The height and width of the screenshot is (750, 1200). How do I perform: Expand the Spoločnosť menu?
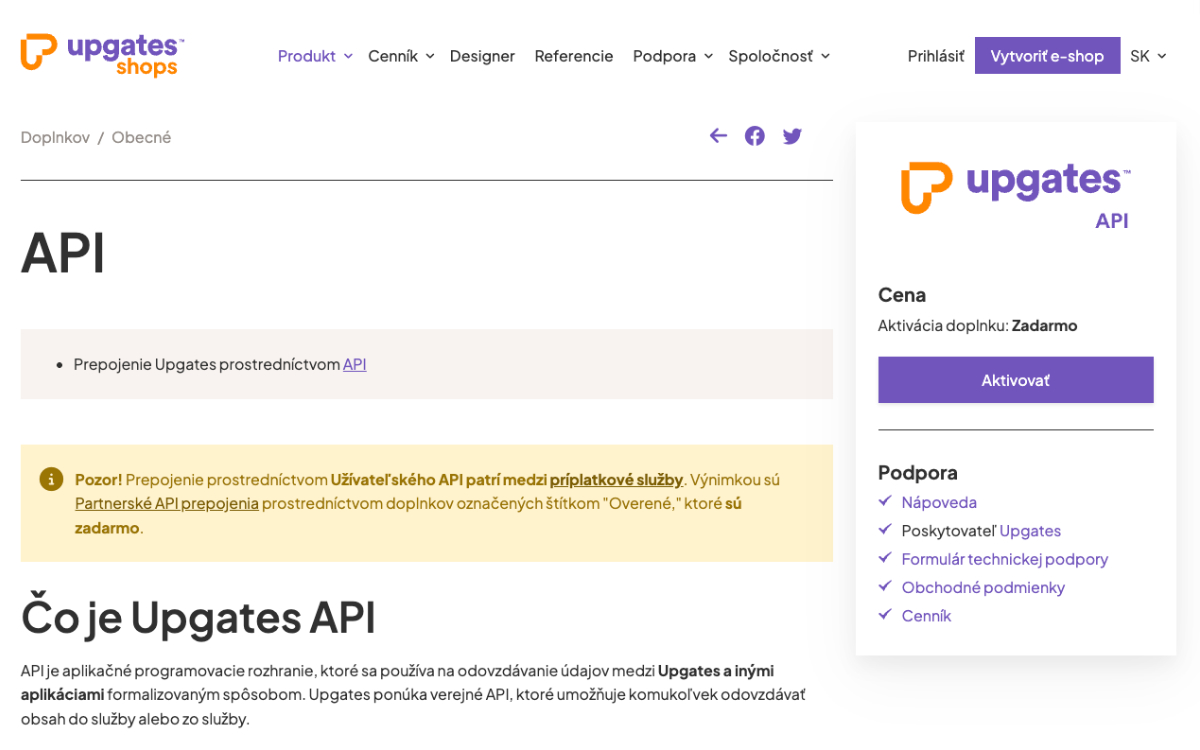click(x=778, y=56)
